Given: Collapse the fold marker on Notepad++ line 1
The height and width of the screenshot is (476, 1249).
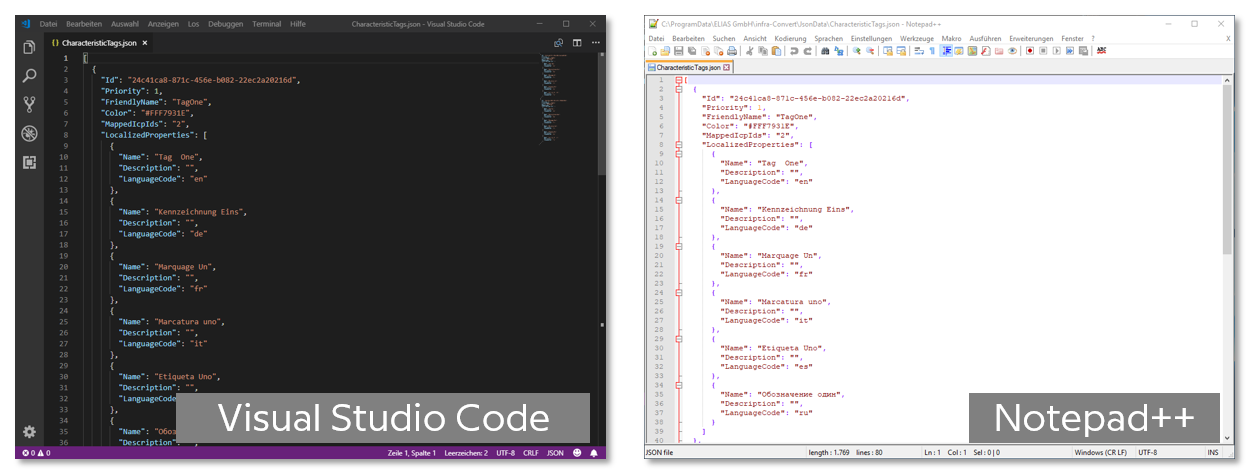Looking at the screenshot, I should (678, 80).
